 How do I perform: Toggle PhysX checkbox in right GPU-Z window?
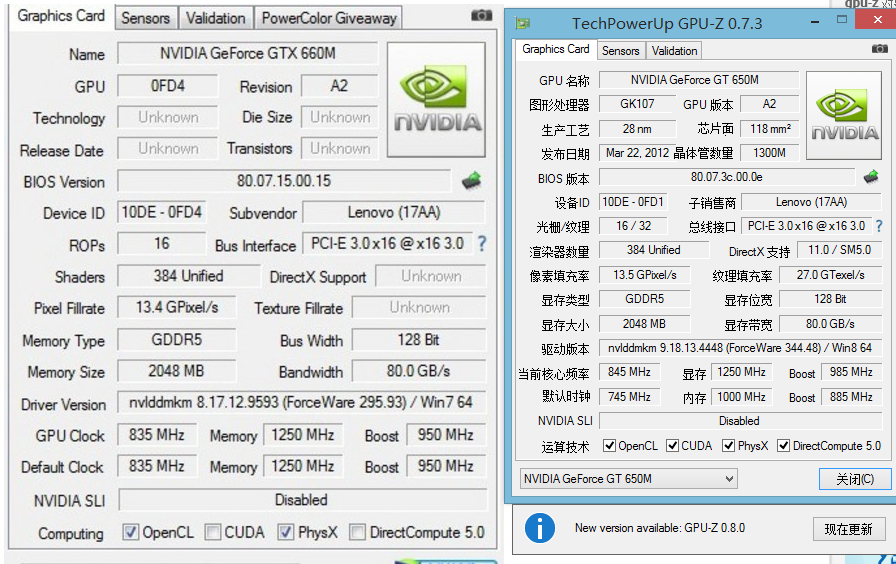[729, 446]
